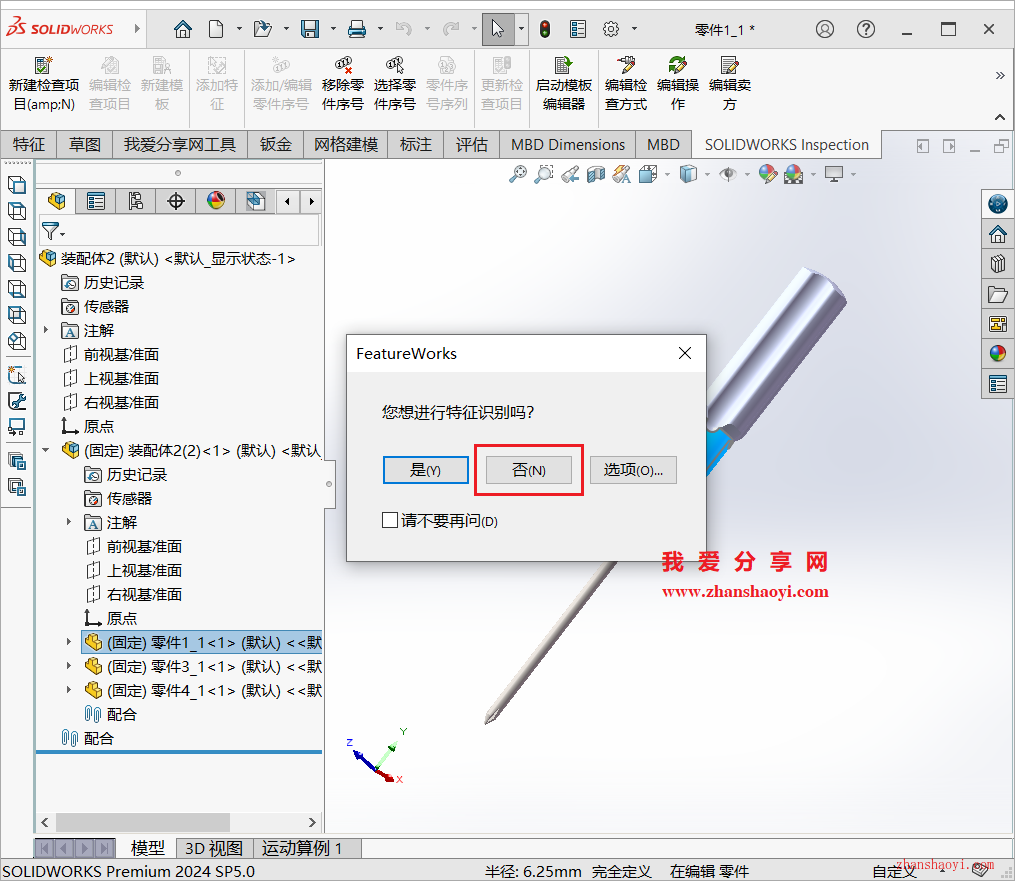
Task: Click Section View icon in view toolbar
Action: [x=596, y=174]
